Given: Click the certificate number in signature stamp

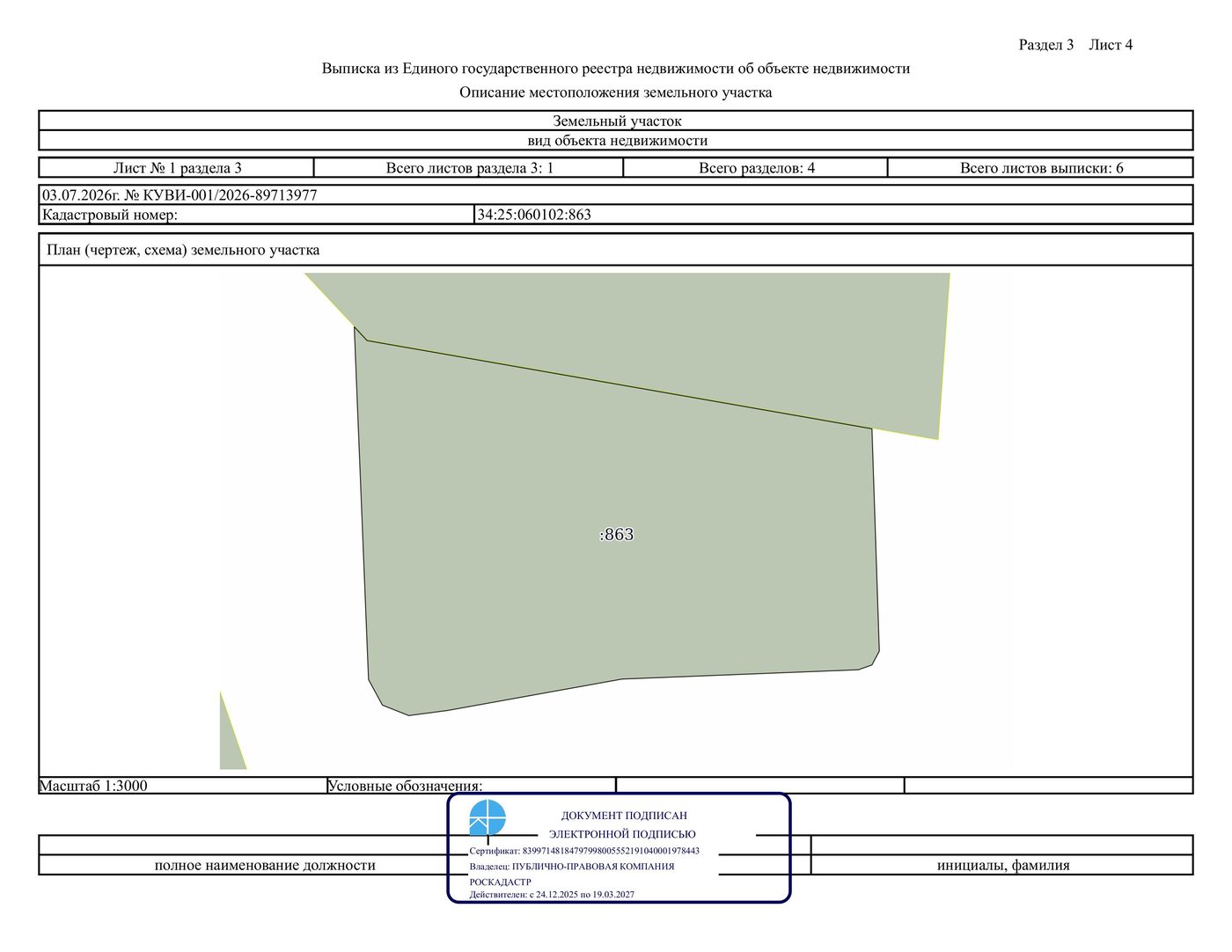Looking at the screenshot, I should (611, 851).
